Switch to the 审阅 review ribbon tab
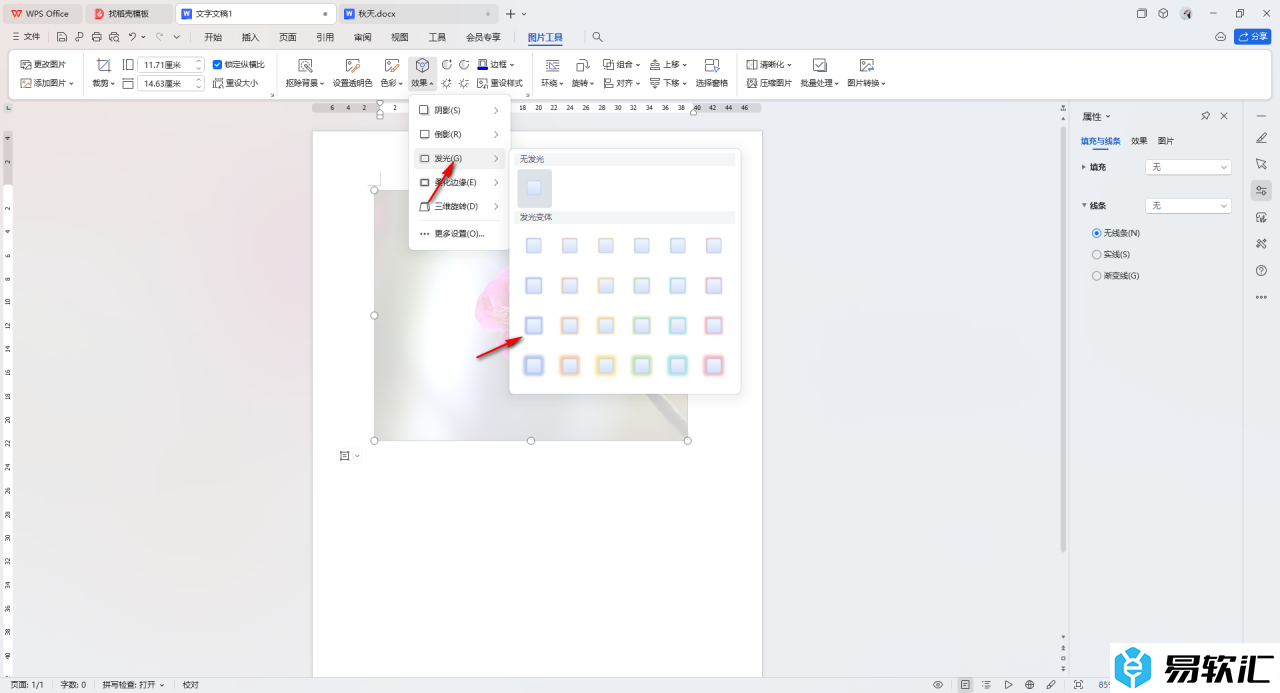 tap(362, 37)
